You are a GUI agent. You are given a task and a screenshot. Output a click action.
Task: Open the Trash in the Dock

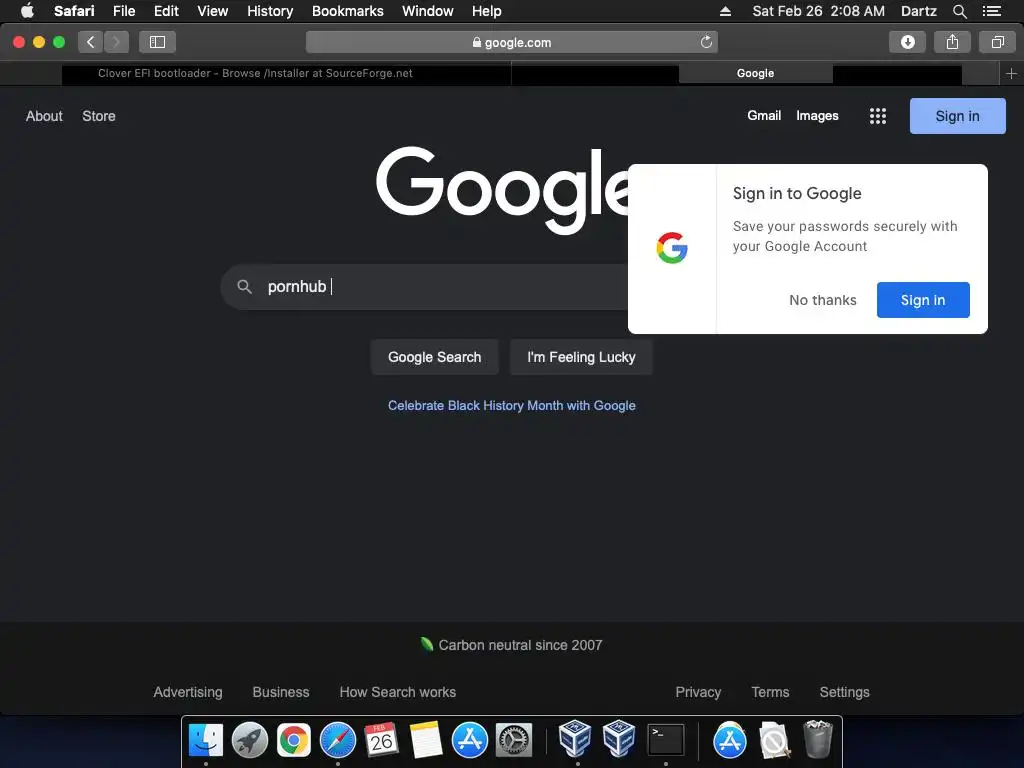[x=818, y=739]
